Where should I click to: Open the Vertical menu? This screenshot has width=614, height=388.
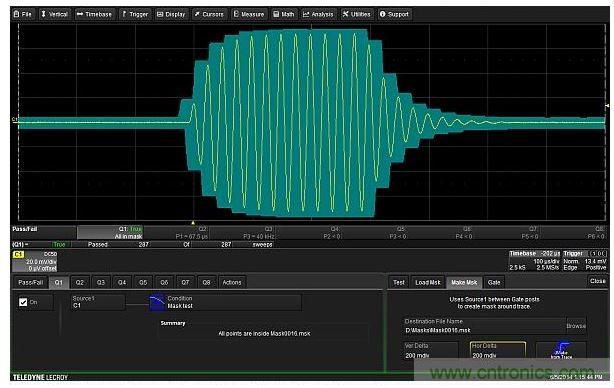(54, 14)
